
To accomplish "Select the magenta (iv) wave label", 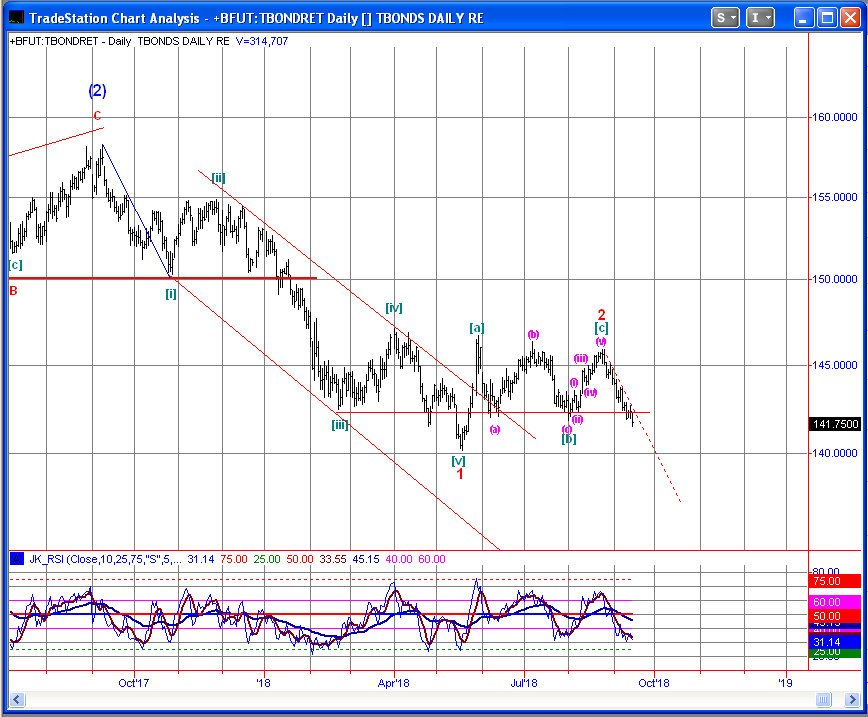I will click(x=591, y=393).
